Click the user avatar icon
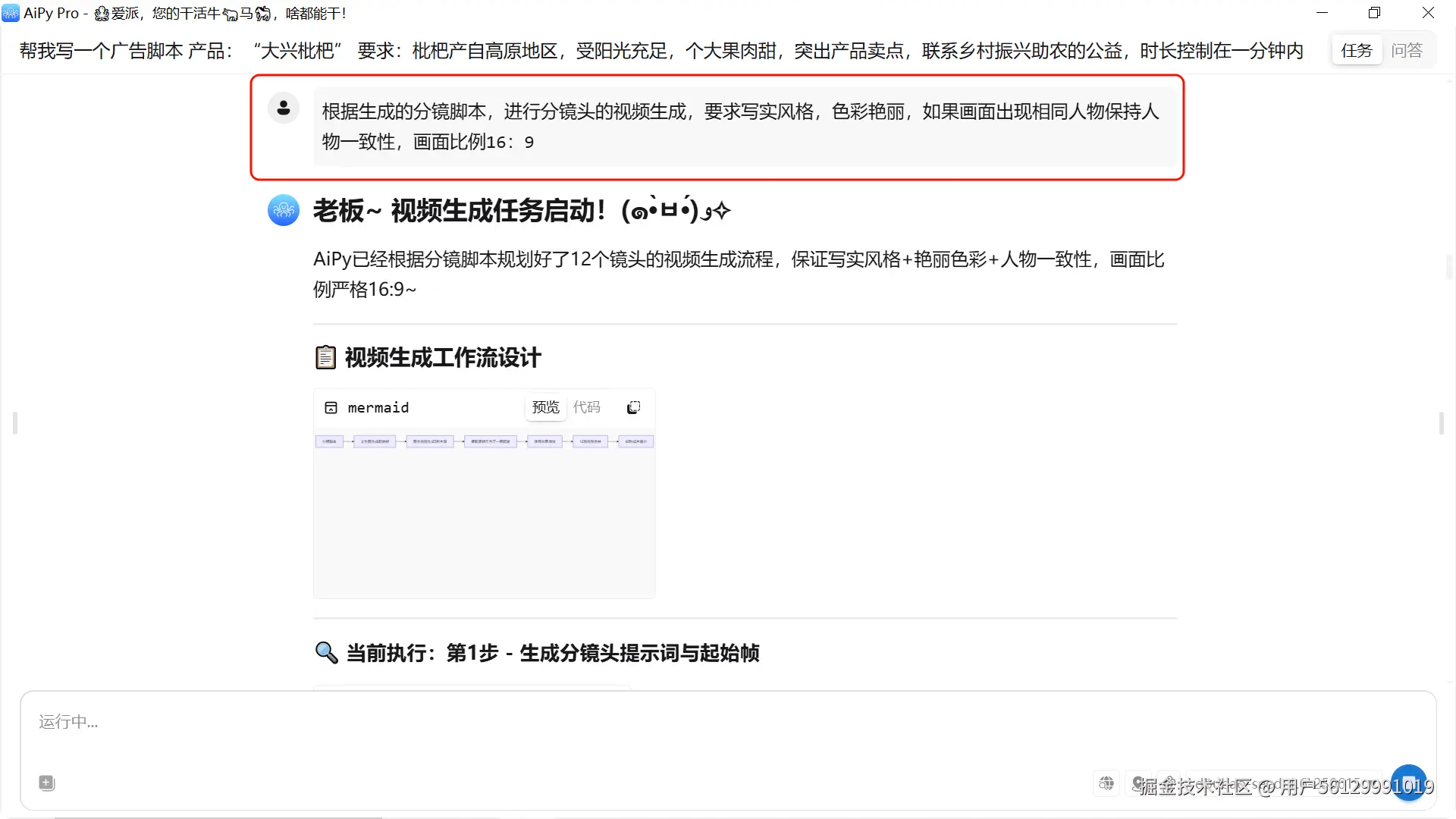 pos(284,108)
